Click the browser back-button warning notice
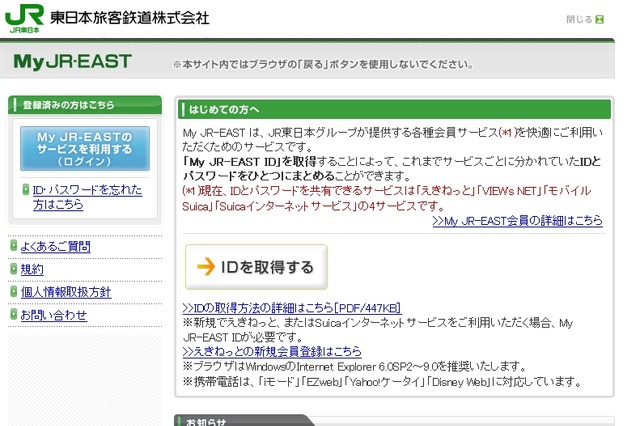This screenshot has width=640, height=426. 323,64
